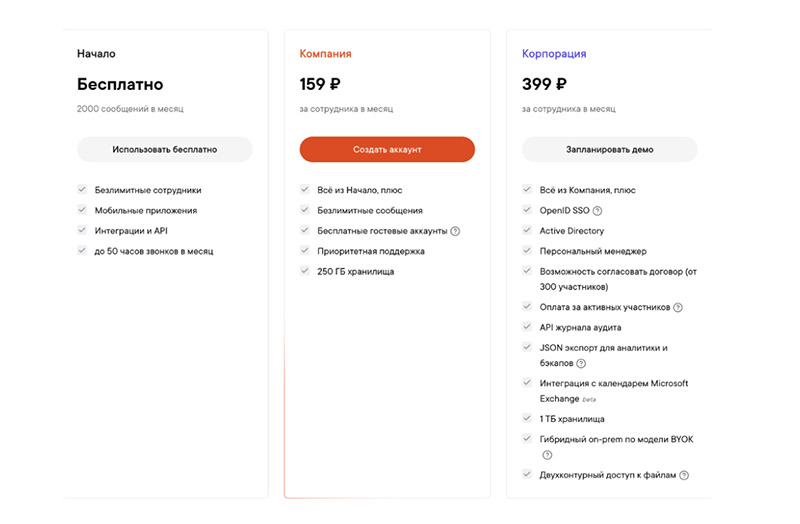Screen dimensions: 800x524
Task: Show hint icon for Двухконтурный доступ к файлам
Action: coord(685,476)
